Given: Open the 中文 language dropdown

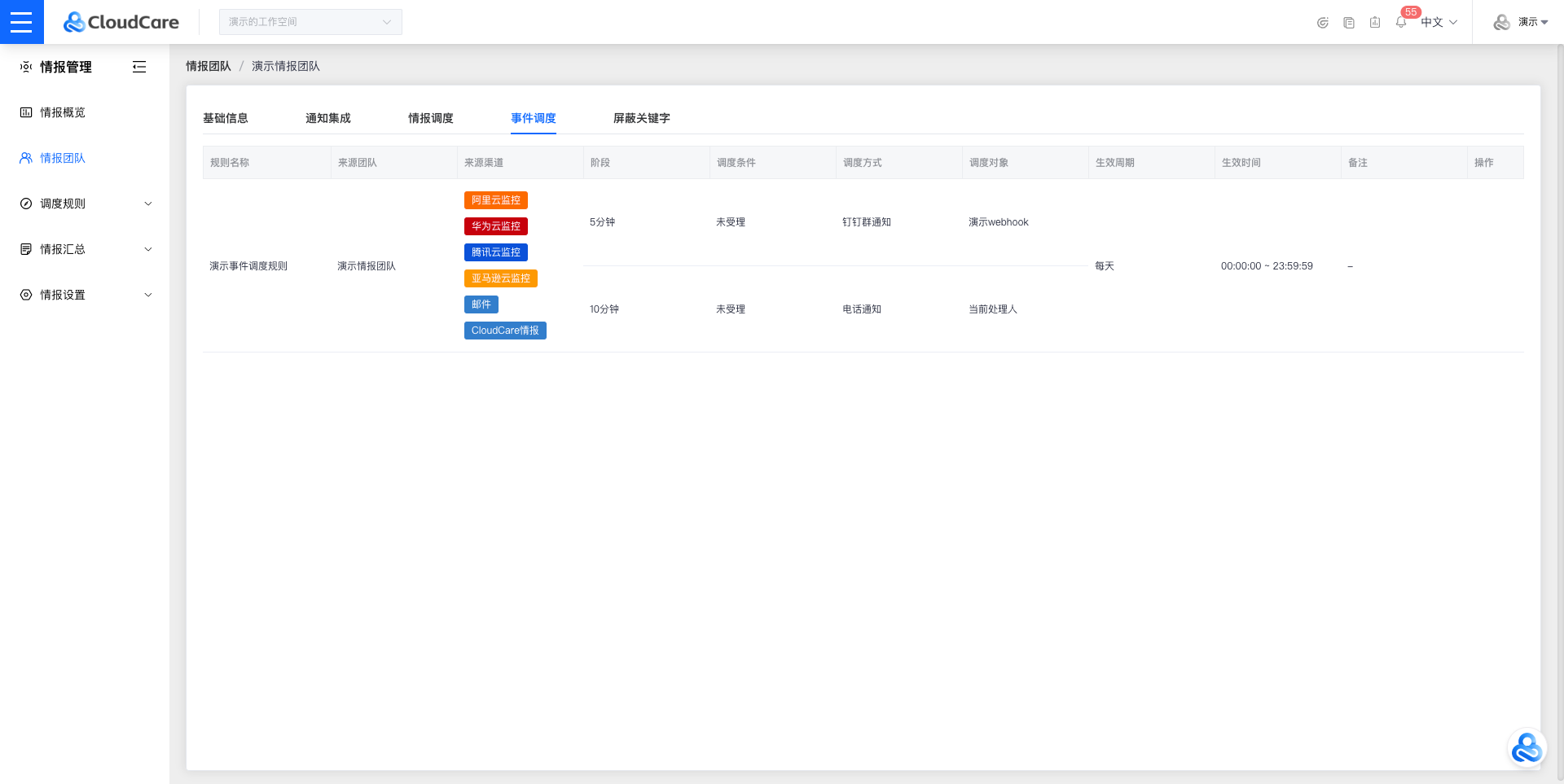Looking at the screenshot, I should (1439, 22).
